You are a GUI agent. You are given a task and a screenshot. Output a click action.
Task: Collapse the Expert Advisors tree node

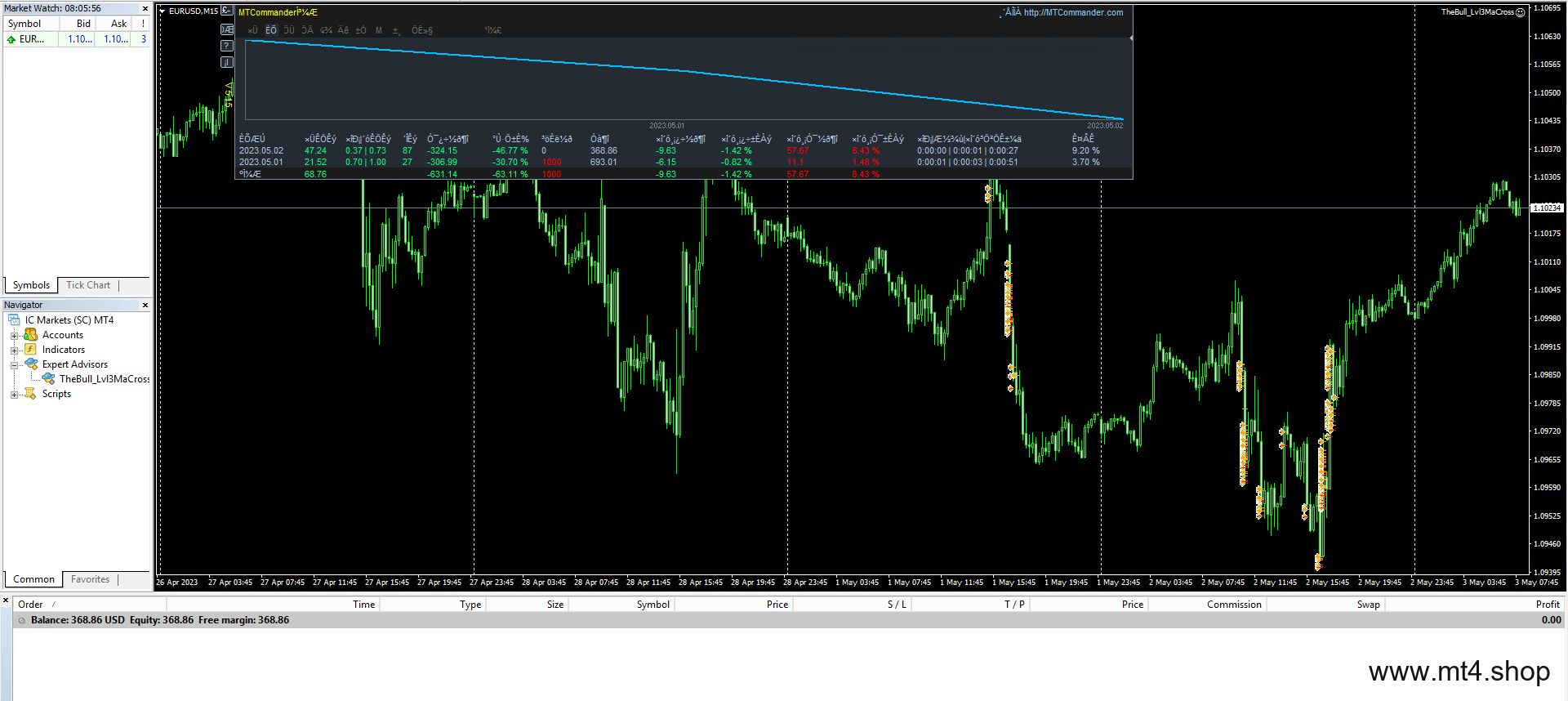[x=14, y=364]
